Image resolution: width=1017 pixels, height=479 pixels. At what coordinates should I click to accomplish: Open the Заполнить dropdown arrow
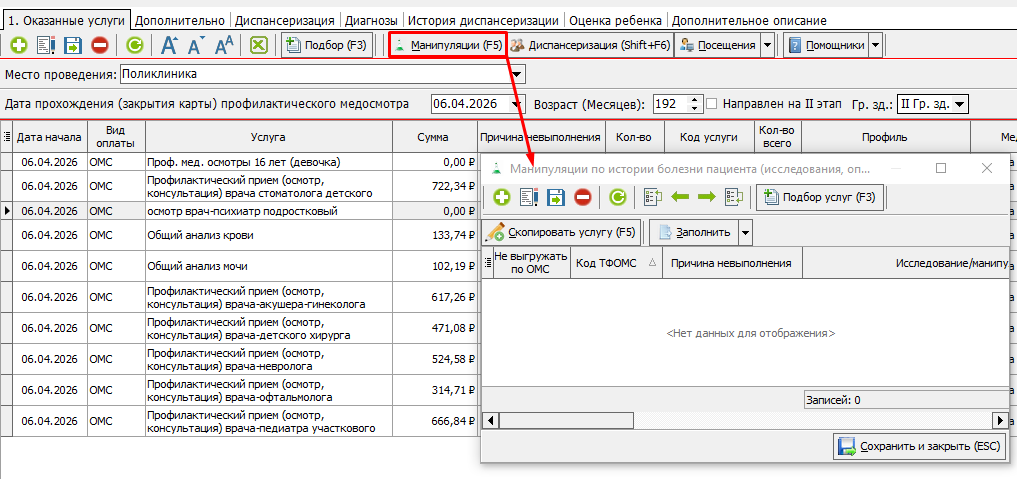click(745, 232)
